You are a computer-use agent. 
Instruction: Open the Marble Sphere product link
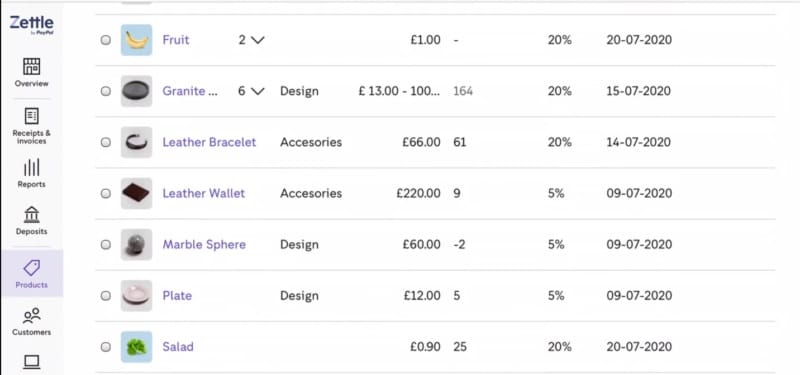(x=204, y=244)
